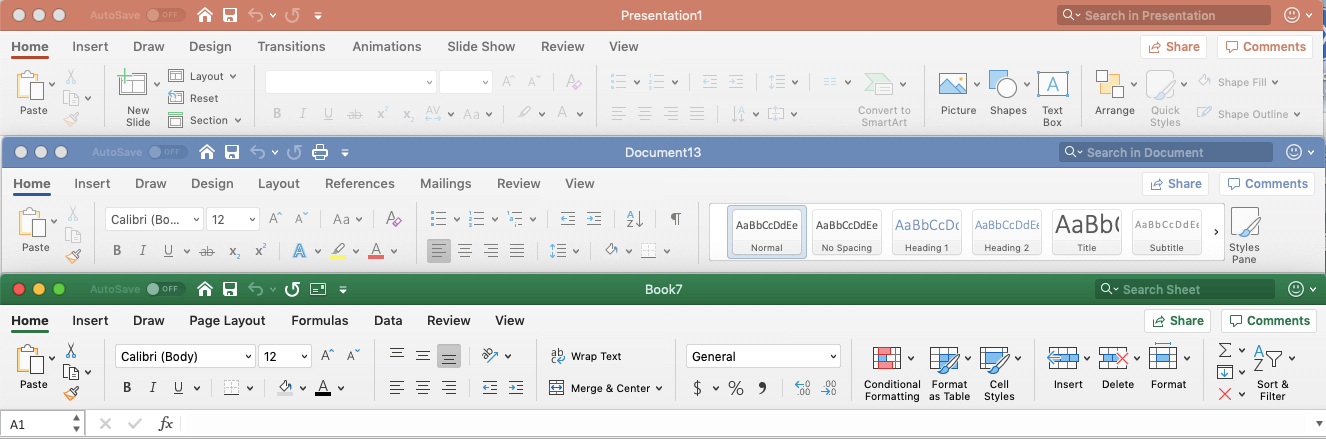Screen dimensions: 1326x439
Task: Open Section dropdown in PowerPoint
Action: (205, 120)
